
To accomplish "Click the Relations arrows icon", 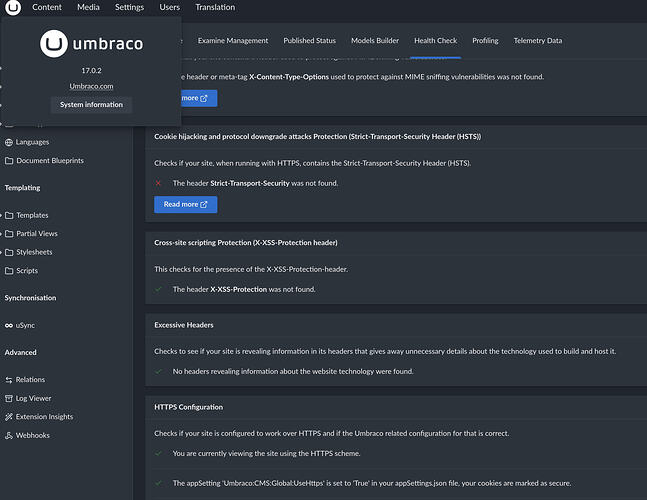I will (9, 380).
